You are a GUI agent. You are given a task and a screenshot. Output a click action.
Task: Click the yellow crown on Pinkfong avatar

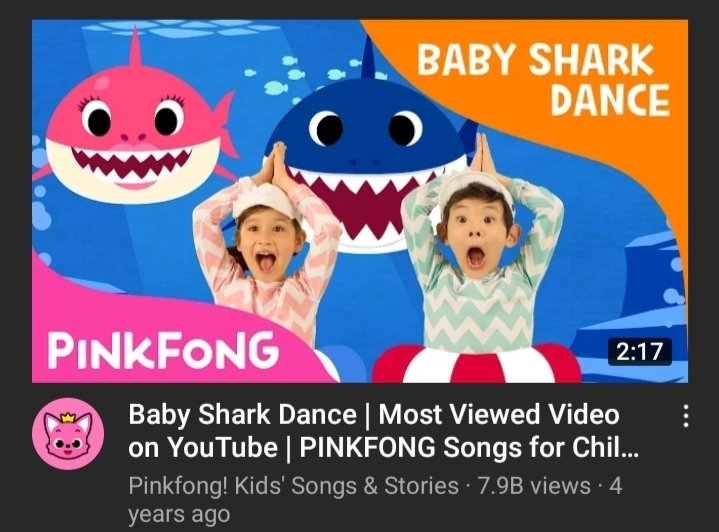click(x=67, y=418)
